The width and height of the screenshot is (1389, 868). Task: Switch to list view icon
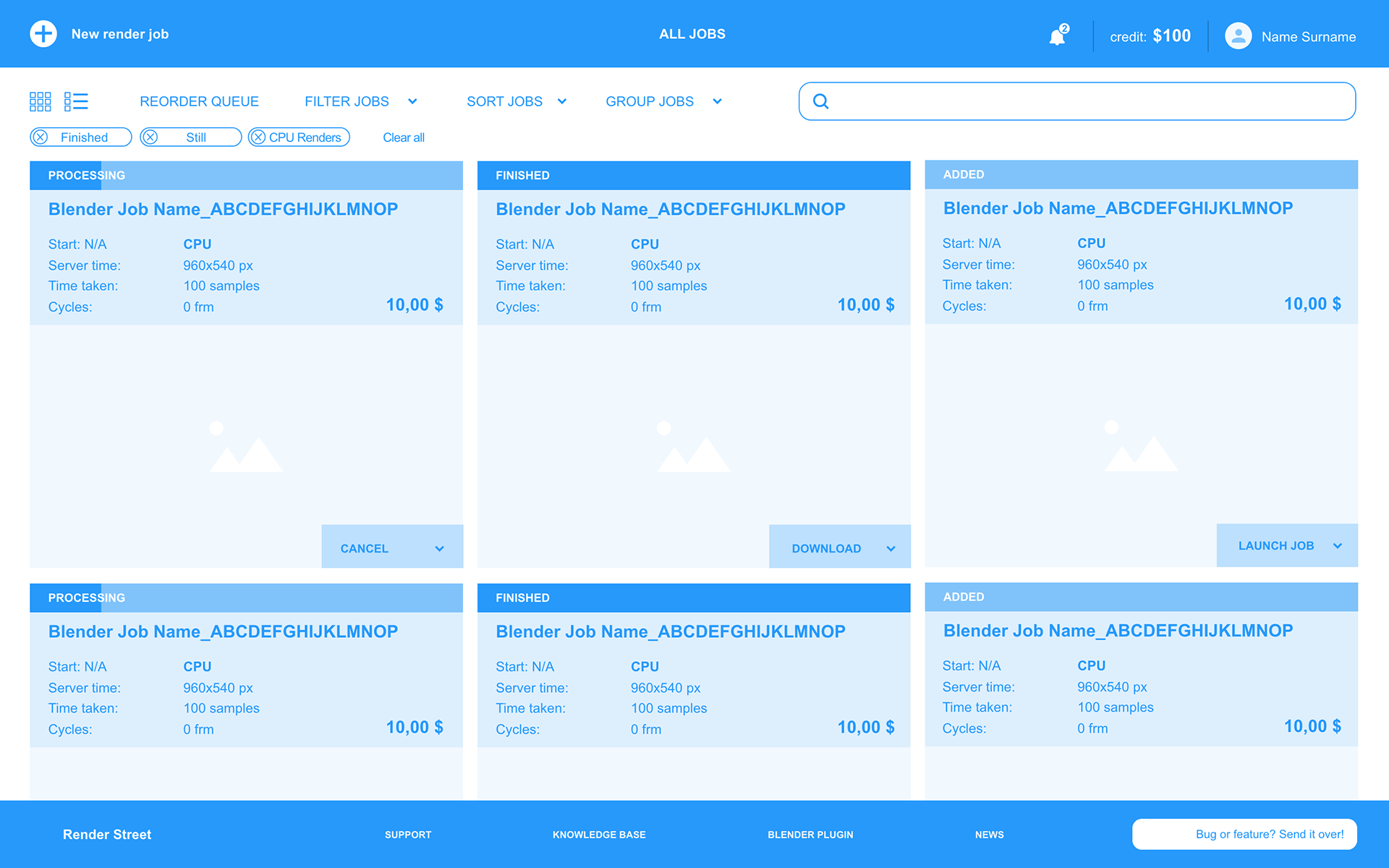(76, 101)
